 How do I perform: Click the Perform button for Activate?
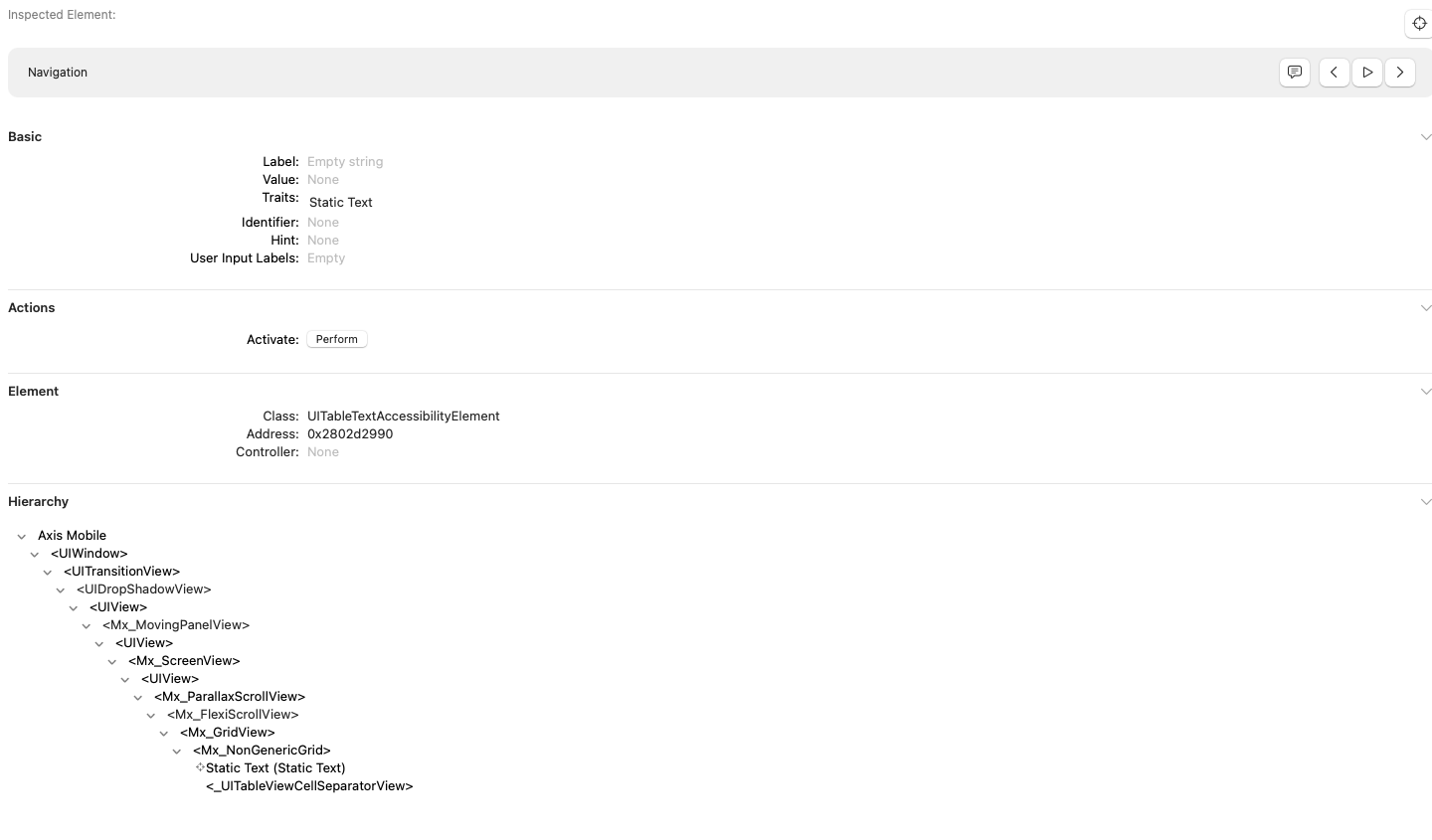pos(337,339)
